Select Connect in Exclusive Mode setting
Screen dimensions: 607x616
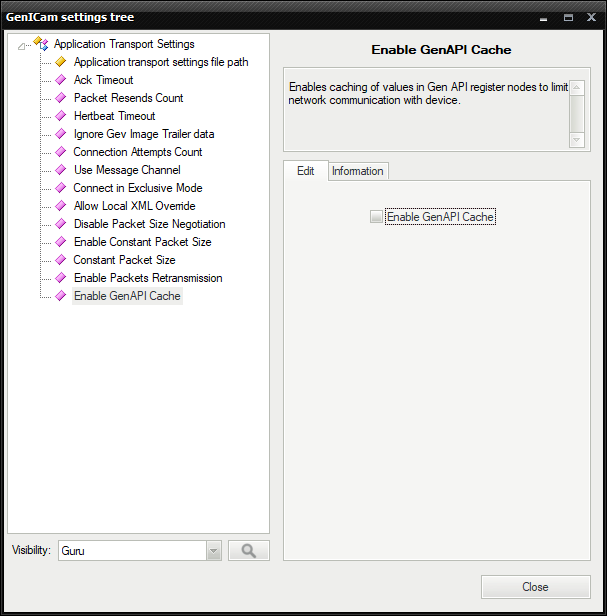[x=138, y=188]
